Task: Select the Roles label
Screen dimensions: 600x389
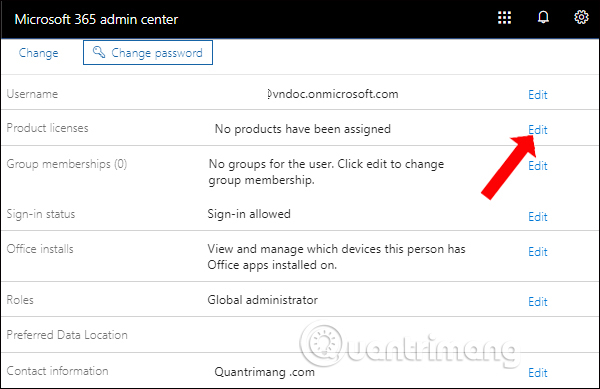Action: [x=20, y=299]
